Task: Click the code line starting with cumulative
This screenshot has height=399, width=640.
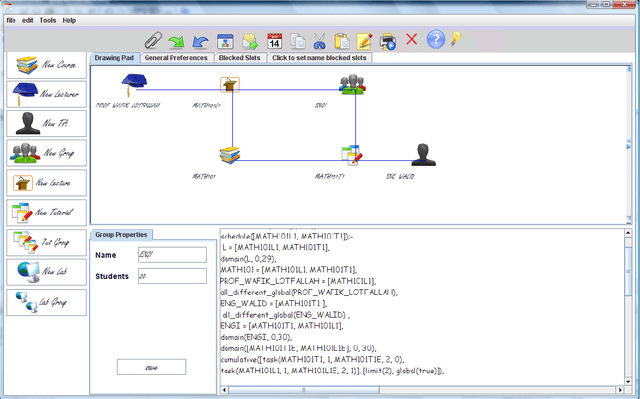Action: [312, 359]
